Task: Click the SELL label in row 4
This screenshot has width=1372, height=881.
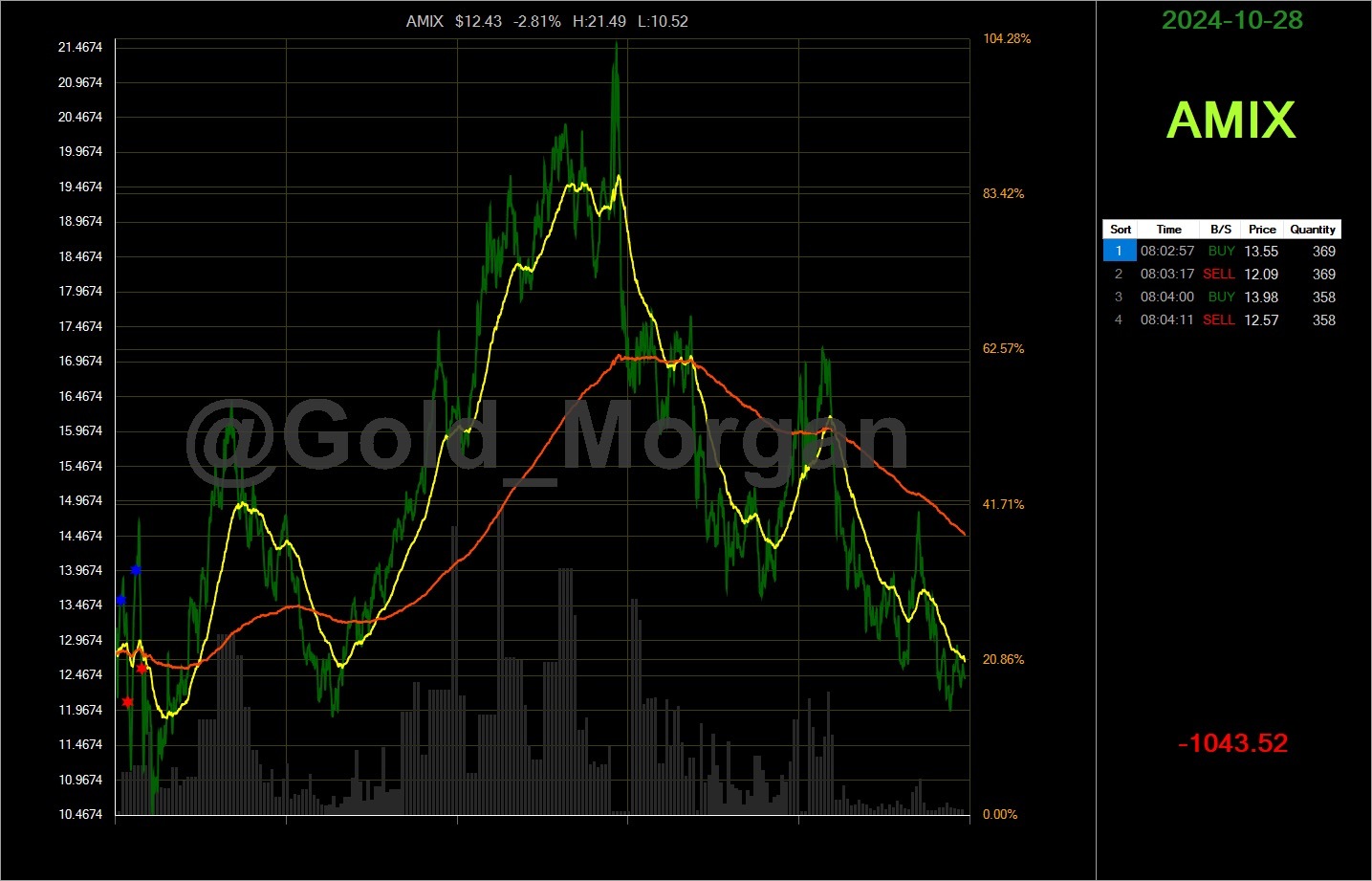Action: pyautogui.click(x=1219, y=320)
